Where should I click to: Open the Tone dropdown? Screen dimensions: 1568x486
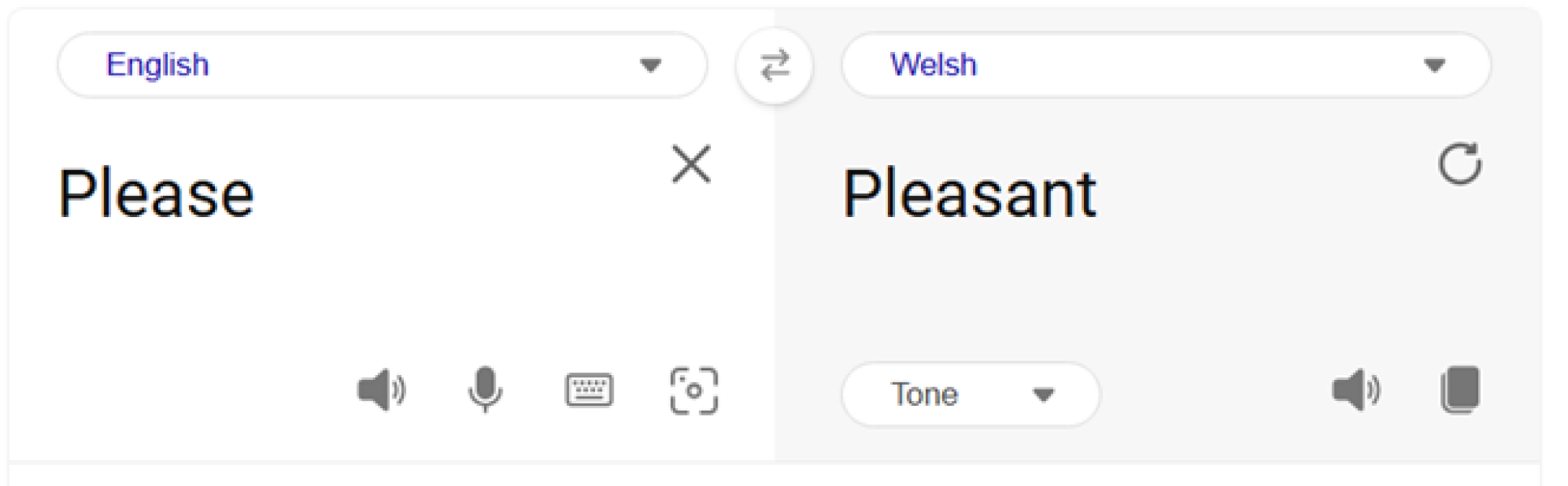coord(970,394)
